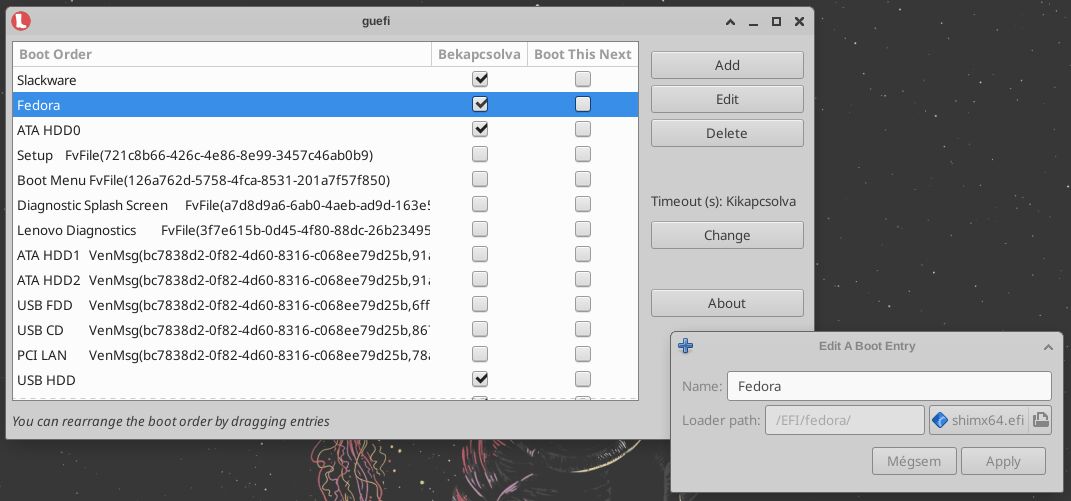Select the USB HDD entry
The width and height of the screenshot is (1071, 501).
tap(325, 380)
